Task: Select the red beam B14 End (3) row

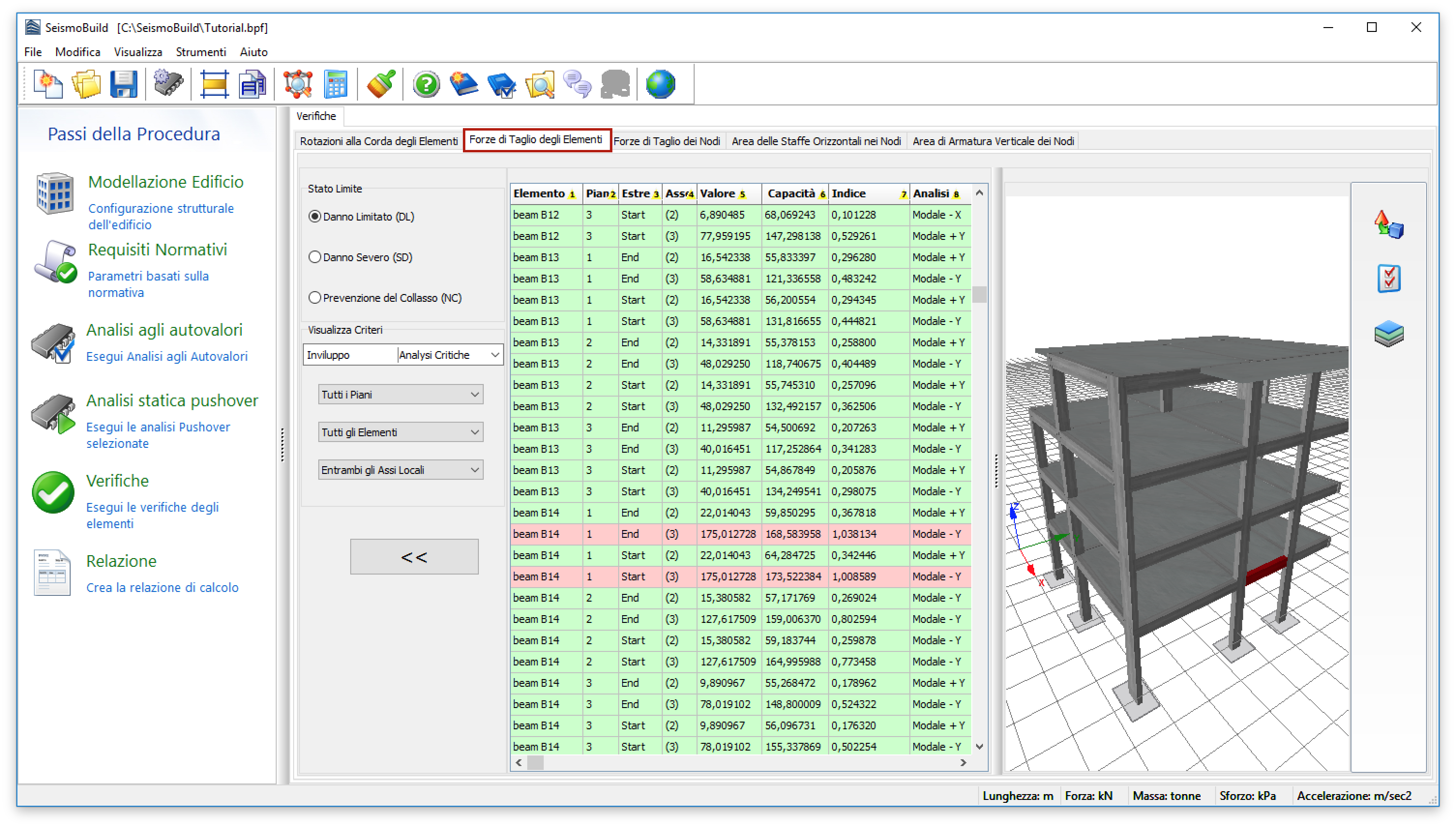Action: point(739,534)
